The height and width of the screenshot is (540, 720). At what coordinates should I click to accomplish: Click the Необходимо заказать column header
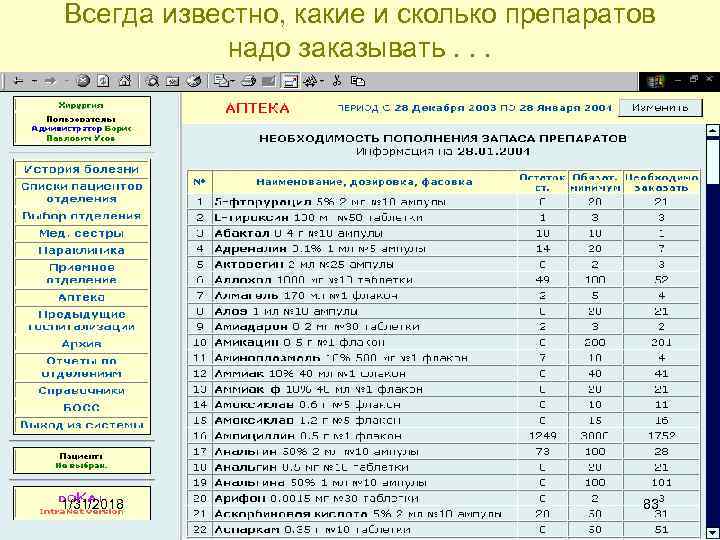pyautogui.click(x=662, y=182)
